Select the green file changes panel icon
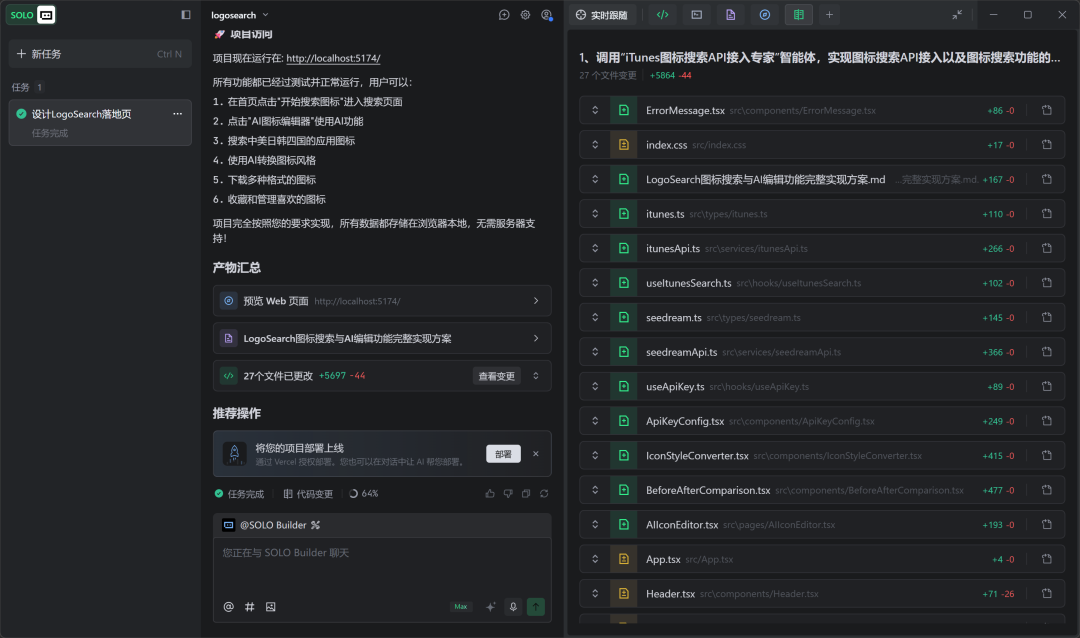The width and height of the screenshot is (1080, 638). pyautogui.click(x=797, y=14)
